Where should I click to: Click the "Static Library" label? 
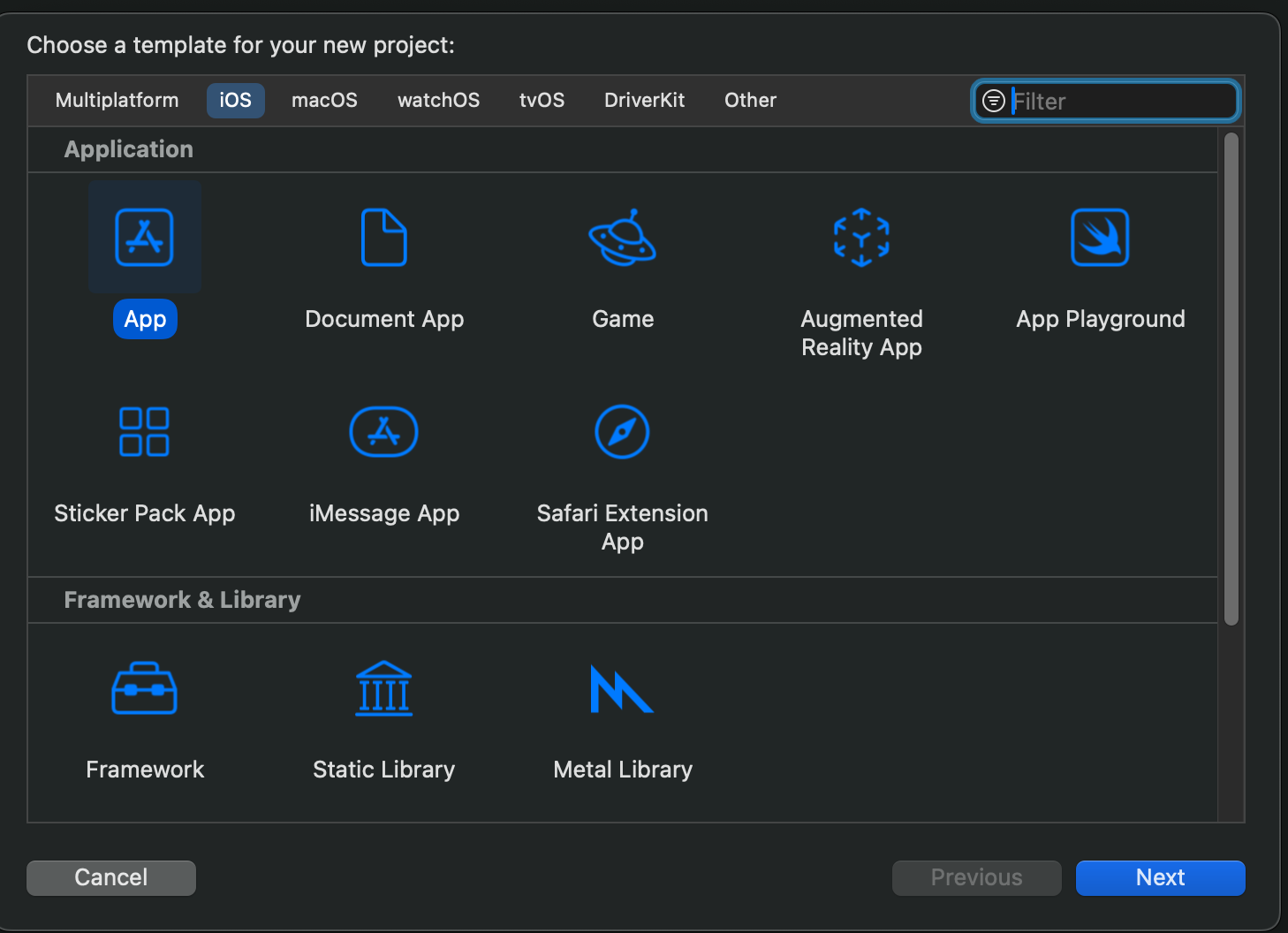[x=384, y=770]
